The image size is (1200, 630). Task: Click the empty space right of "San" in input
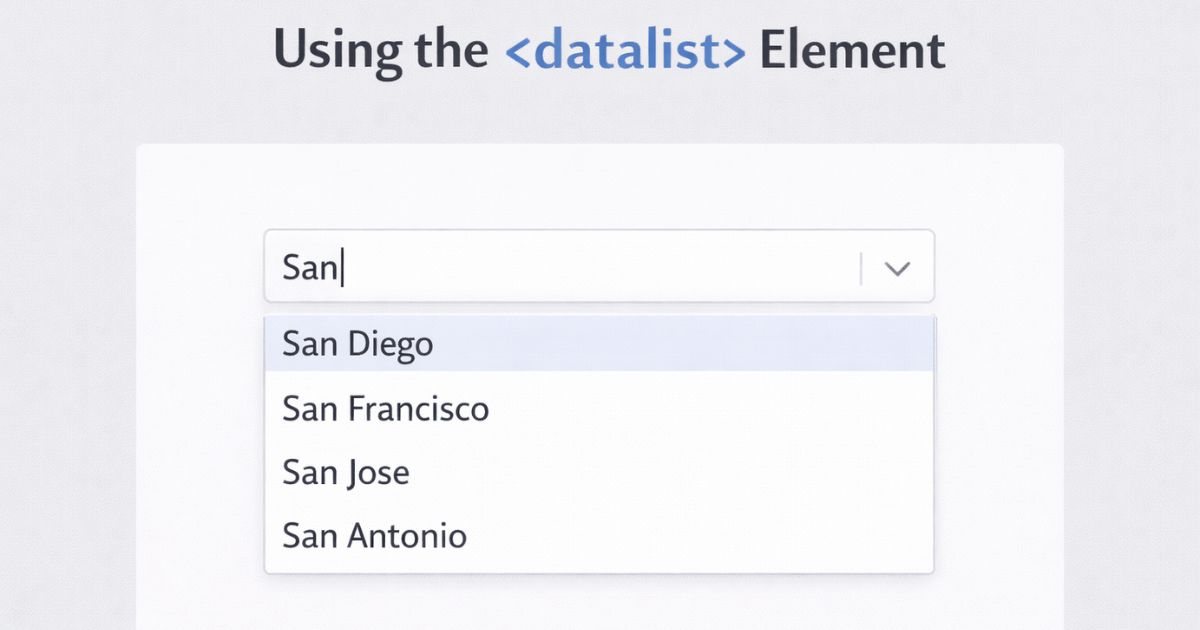point(600,268)
